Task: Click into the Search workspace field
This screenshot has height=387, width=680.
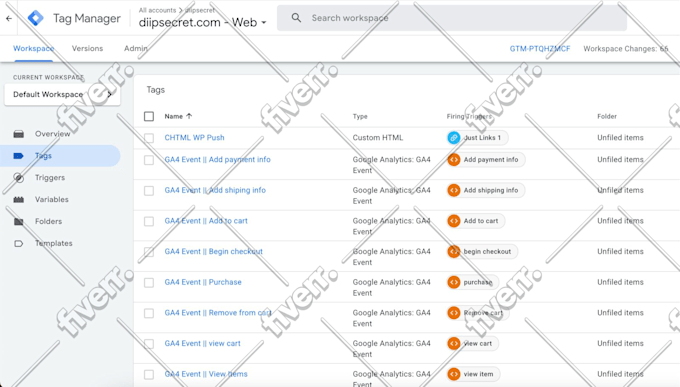Action: 452,18
